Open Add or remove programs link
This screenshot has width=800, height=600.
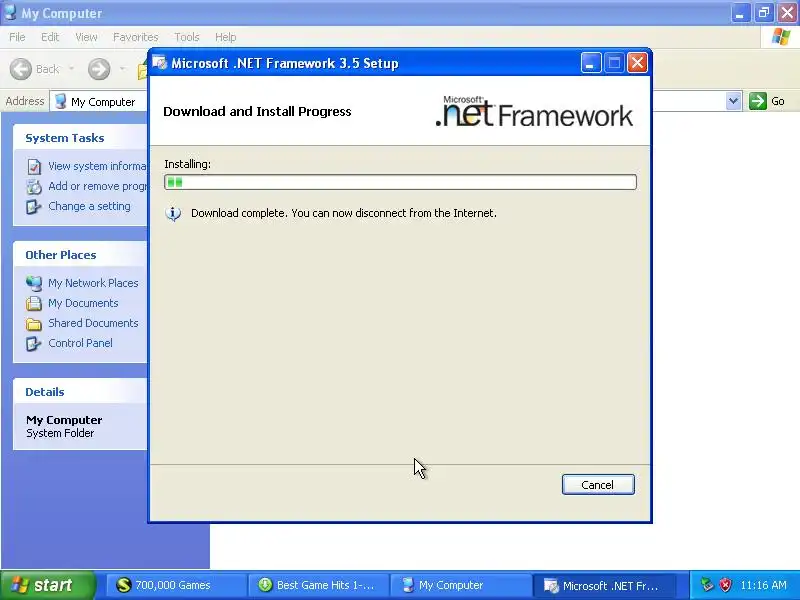click(x=97, y=186)
